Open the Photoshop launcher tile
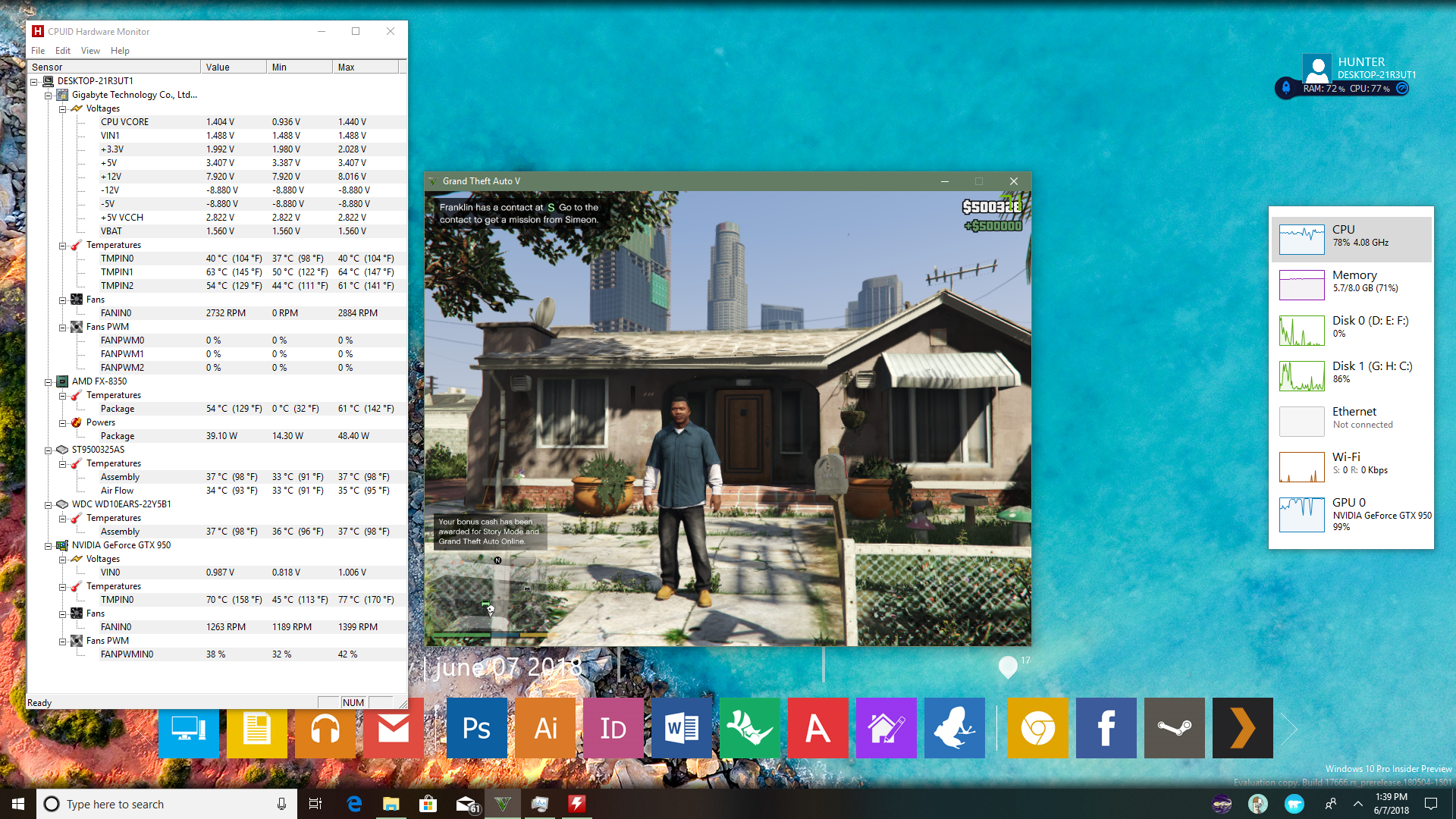Screen dimensions: 1456x819 [x=476, y=728]
